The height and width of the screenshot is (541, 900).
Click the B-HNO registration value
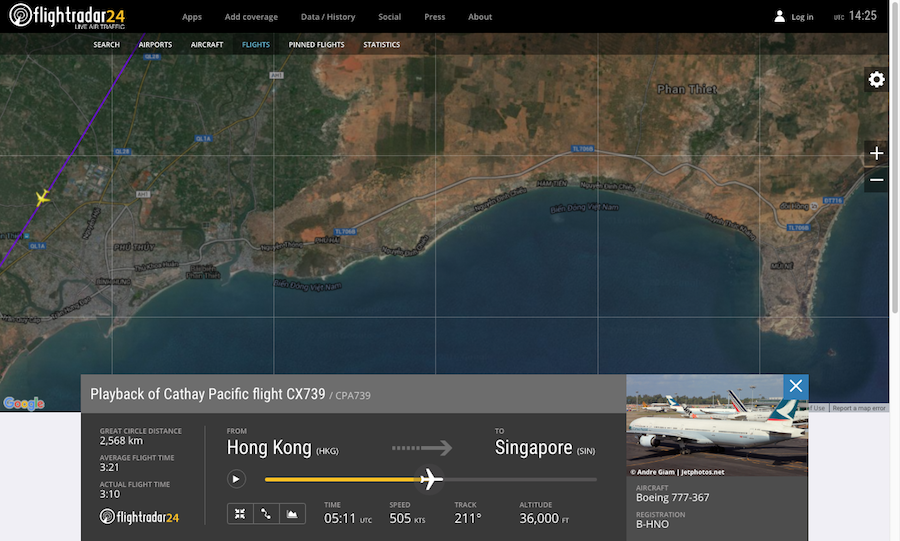coord(652,524)
